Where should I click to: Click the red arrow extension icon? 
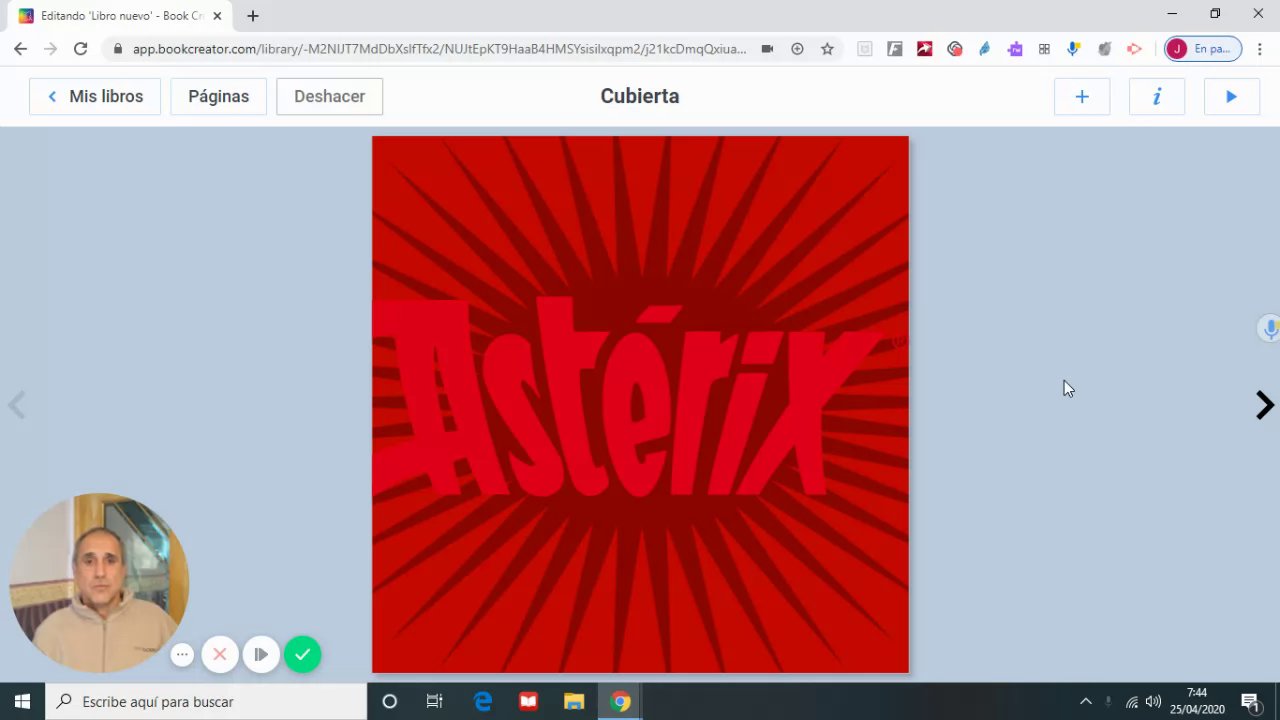925,49
